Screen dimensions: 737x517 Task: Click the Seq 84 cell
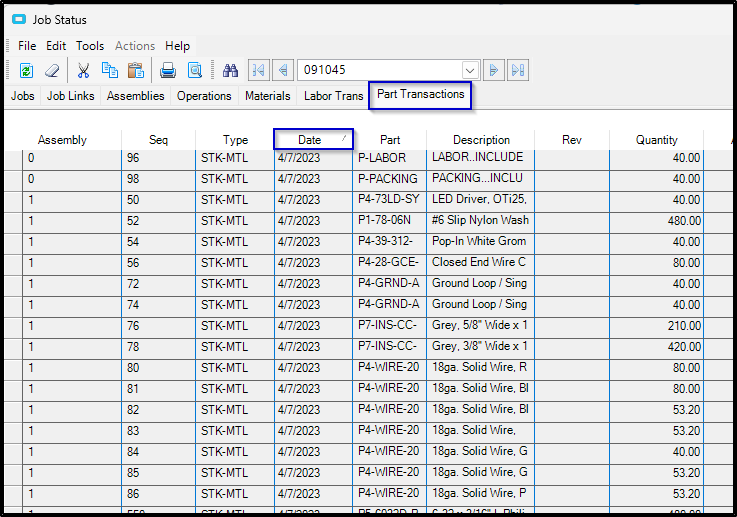tap(158, 452)
